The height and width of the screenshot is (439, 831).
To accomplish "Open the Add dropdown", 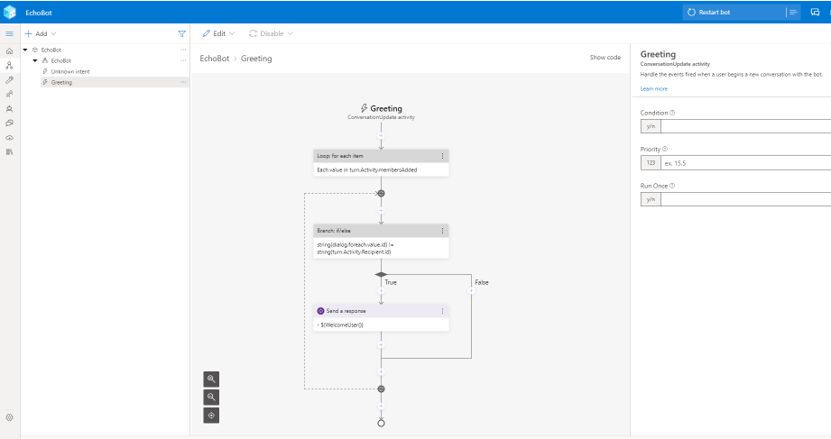I will 40,33.
